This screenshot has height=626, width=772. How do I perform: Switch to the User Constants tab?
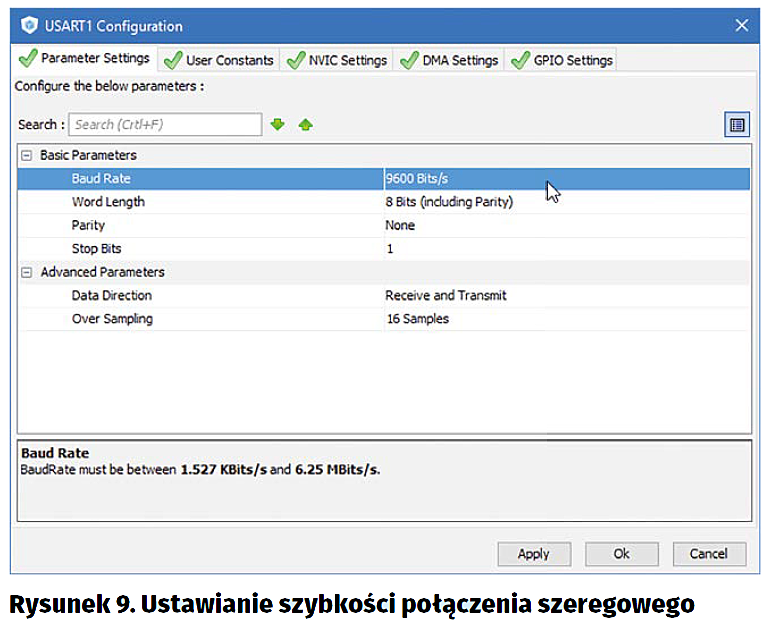pos(220,60)
